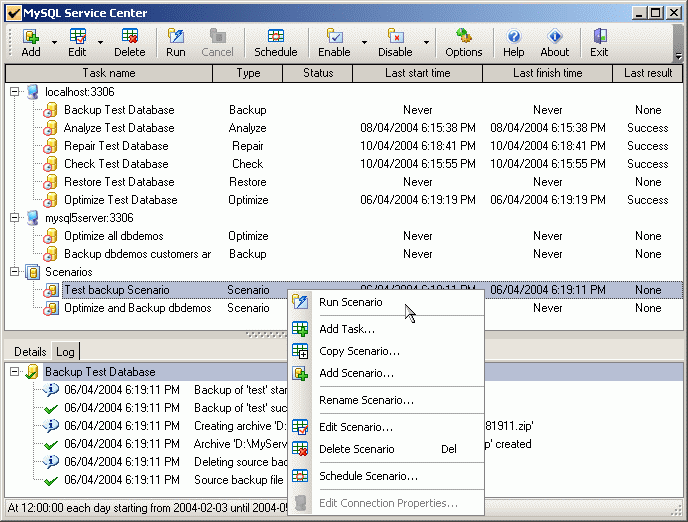Select Edit Scenario... menu entry
688x522 pixels.
[x=388, y=427]
